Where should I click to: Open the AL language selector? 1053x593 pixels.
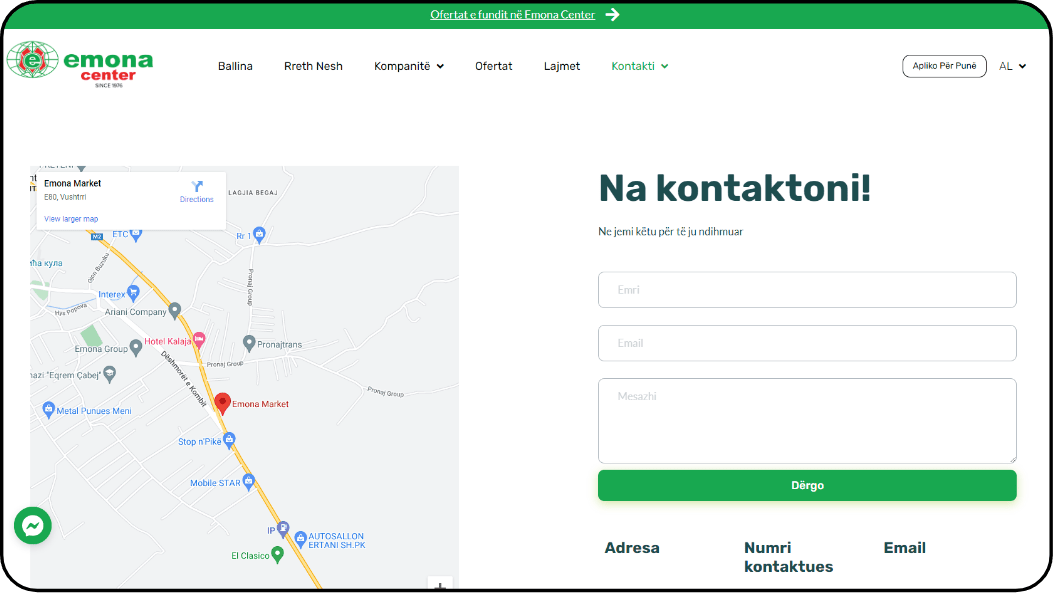coord(1012,66)
